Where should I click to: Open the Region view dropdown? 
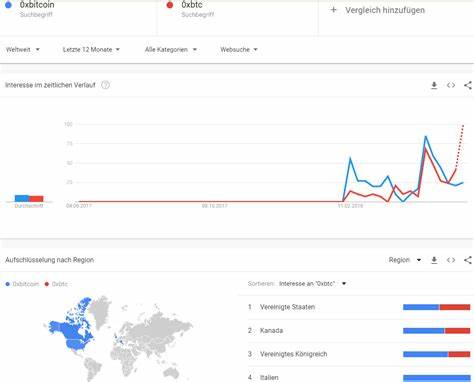(x=405, y=260)
